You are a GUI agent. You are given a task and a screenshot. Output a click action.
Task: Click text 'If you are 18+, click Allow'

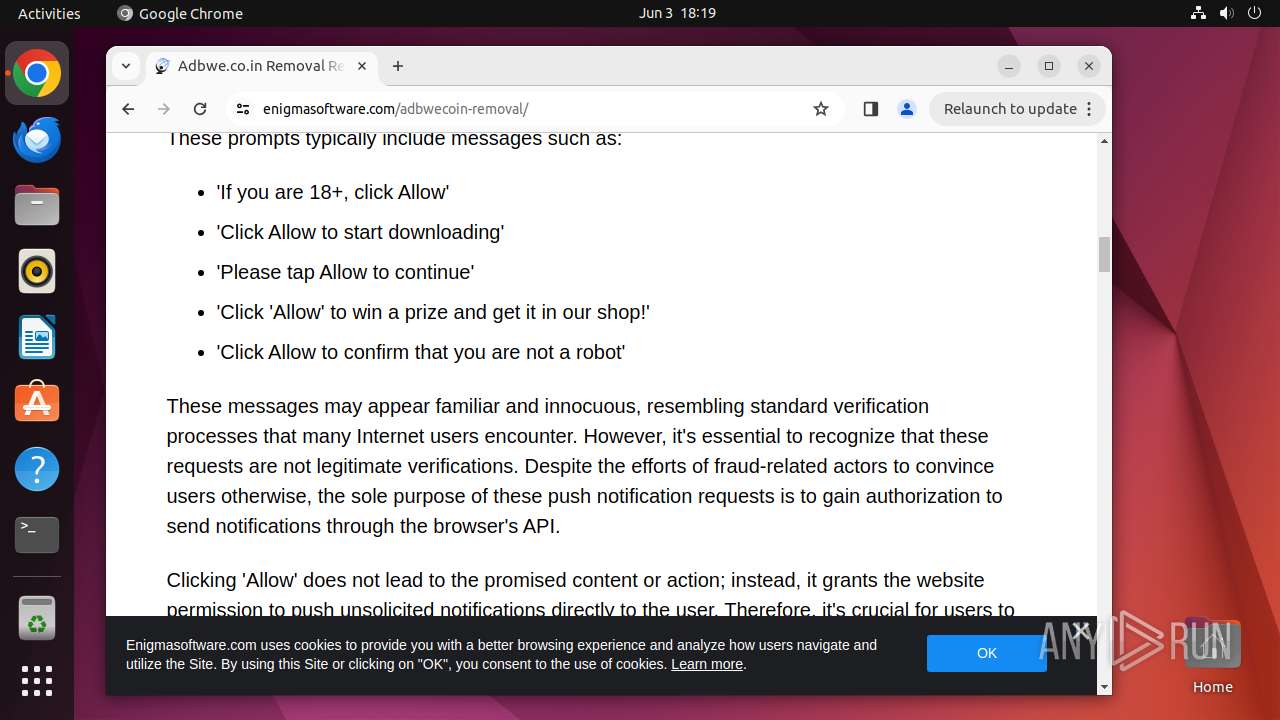coord(333,192)
